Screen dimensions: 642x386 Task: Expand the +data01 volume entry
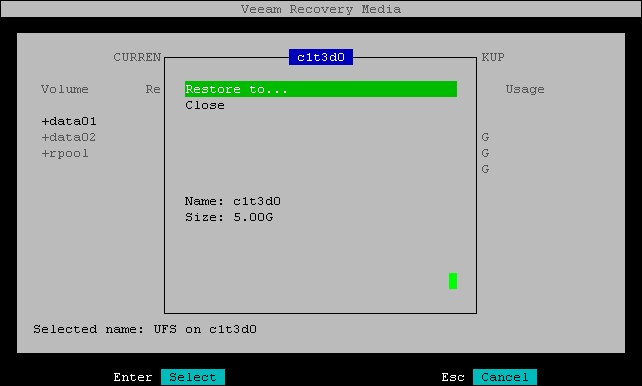click(x=69, y=121)
